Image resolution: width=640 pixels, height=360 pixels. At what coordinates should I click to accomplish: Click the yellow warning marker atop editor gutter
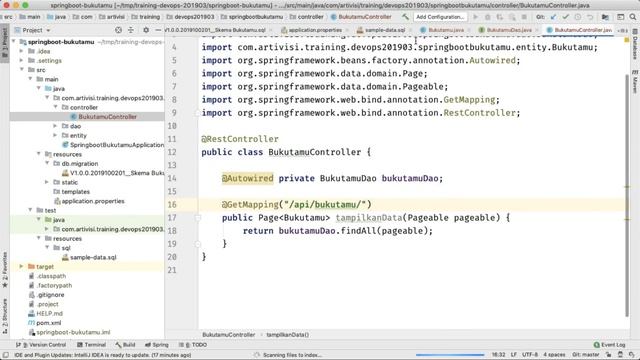point(627,40)
